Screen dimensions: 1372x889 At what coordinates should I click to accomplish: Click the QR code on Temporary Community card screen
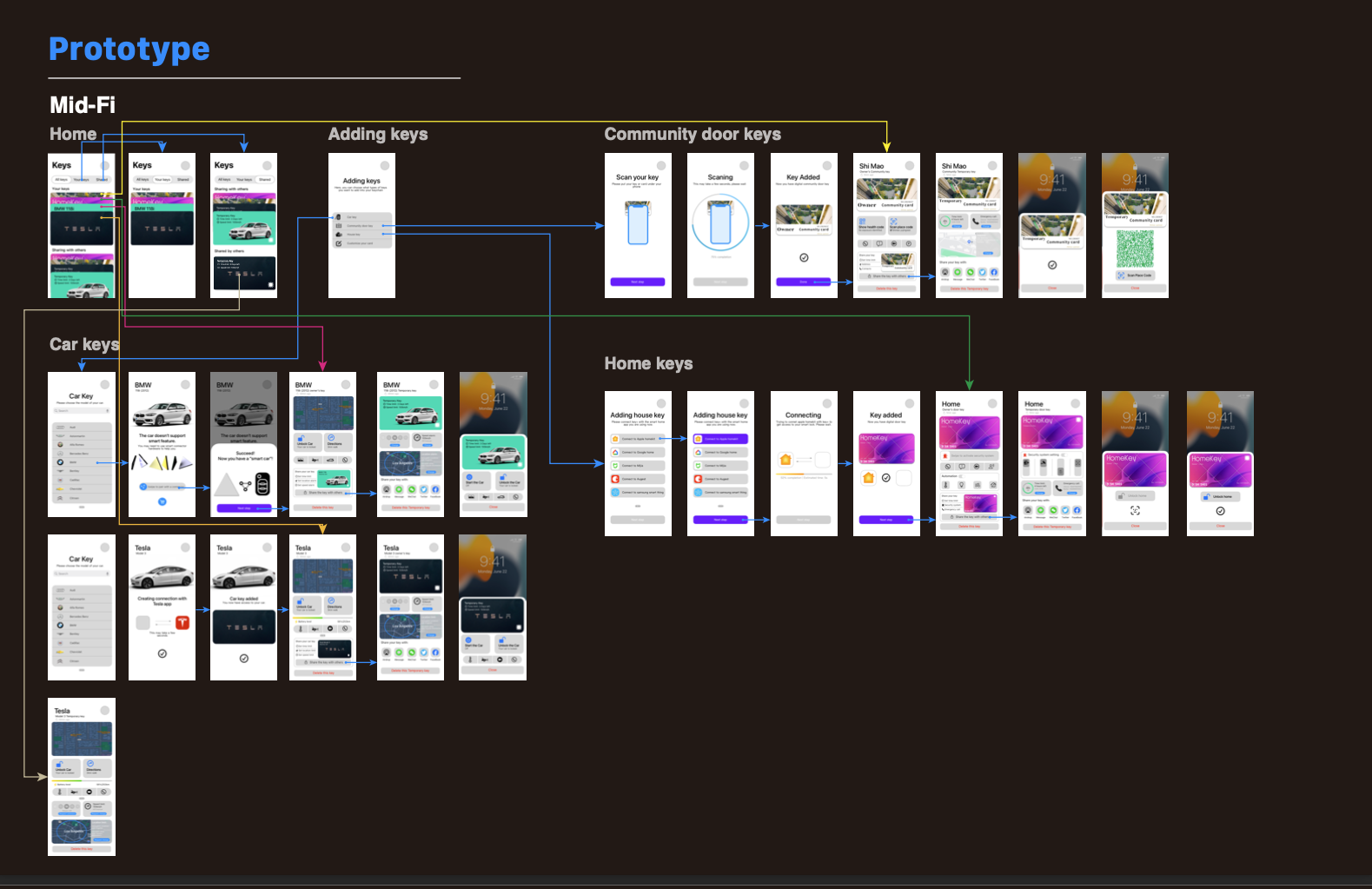pyautogui.click(x=1135, y=249)
